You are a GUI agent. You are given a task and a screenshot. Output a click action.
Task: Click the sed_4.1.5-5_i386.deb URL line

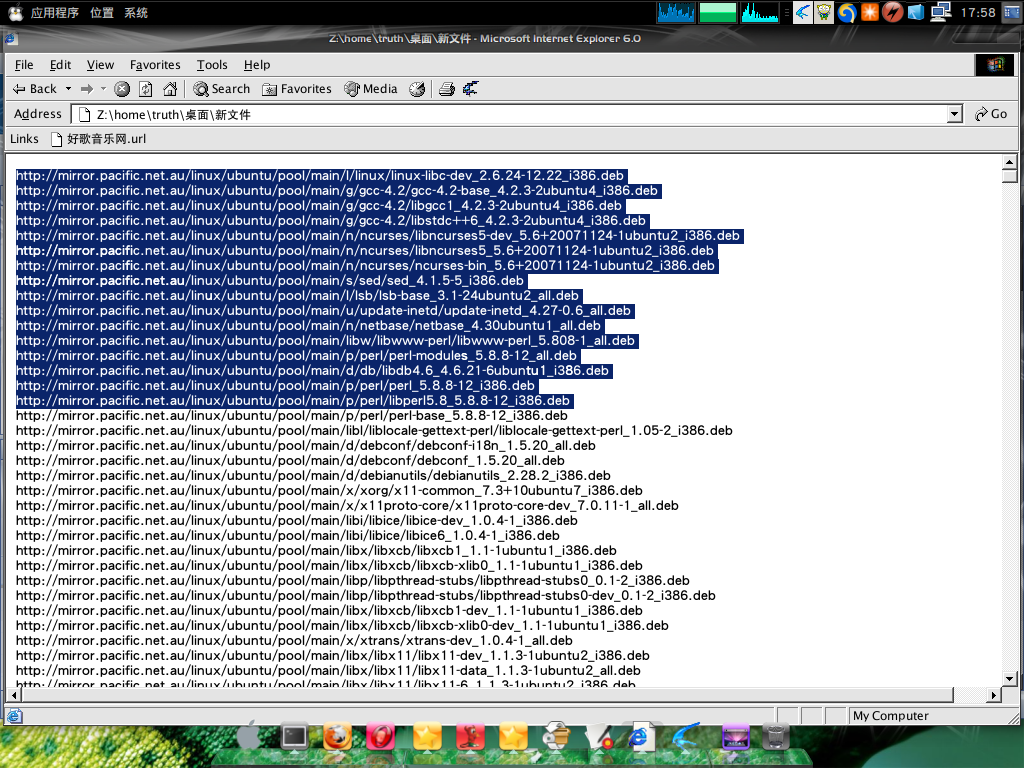(x=270, y=280)
